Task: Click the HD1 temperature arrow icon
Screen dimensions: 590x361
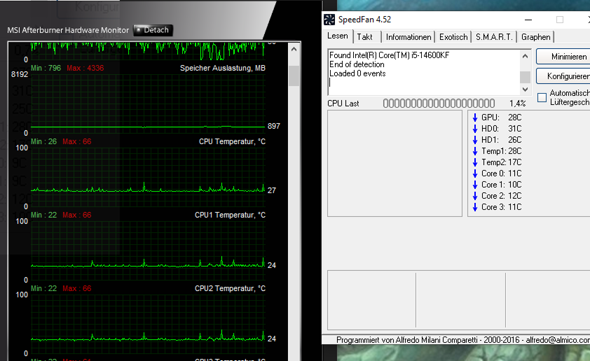Action: coord(475,140)
